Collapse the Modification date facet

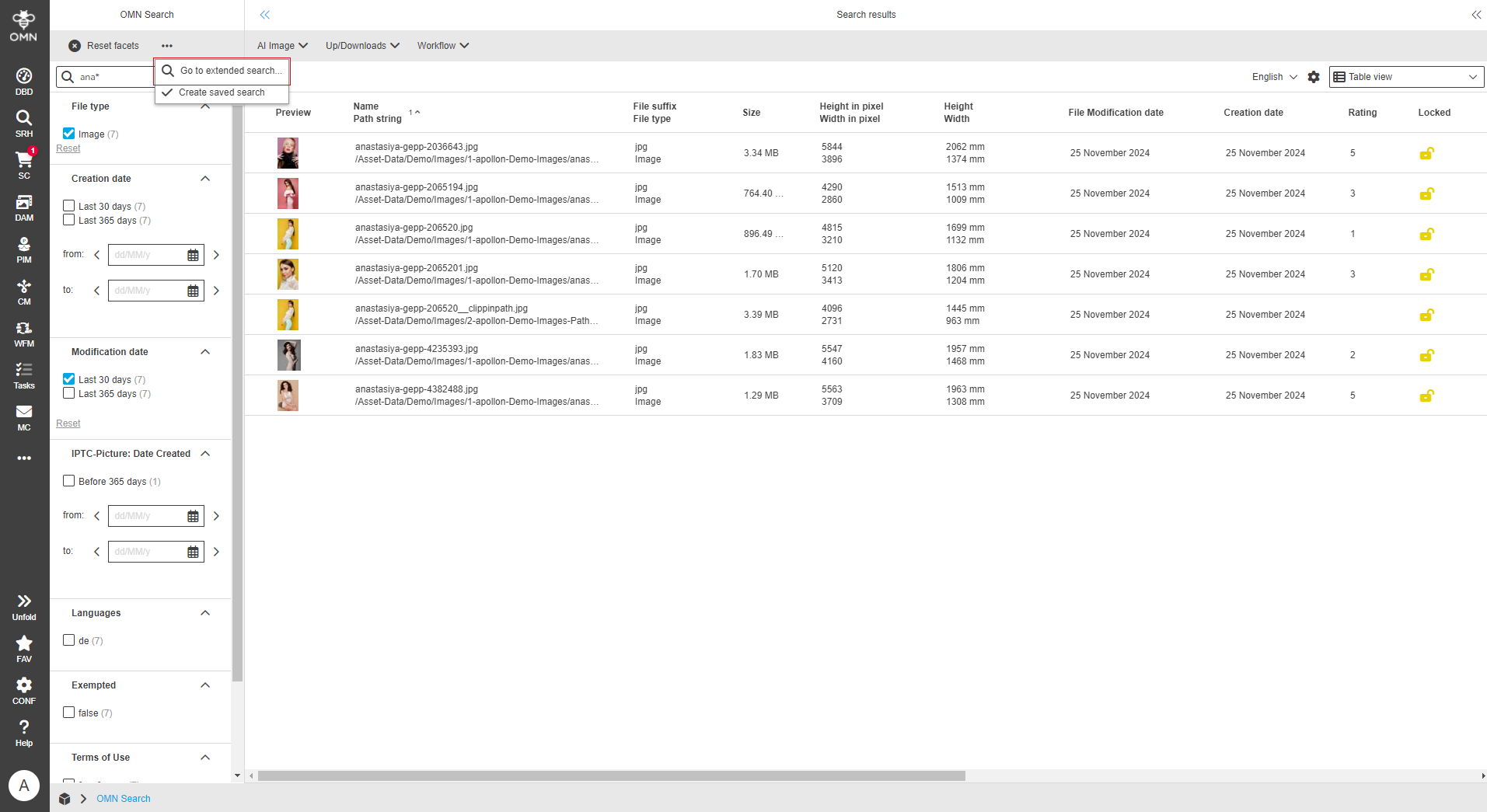(205, 352)
